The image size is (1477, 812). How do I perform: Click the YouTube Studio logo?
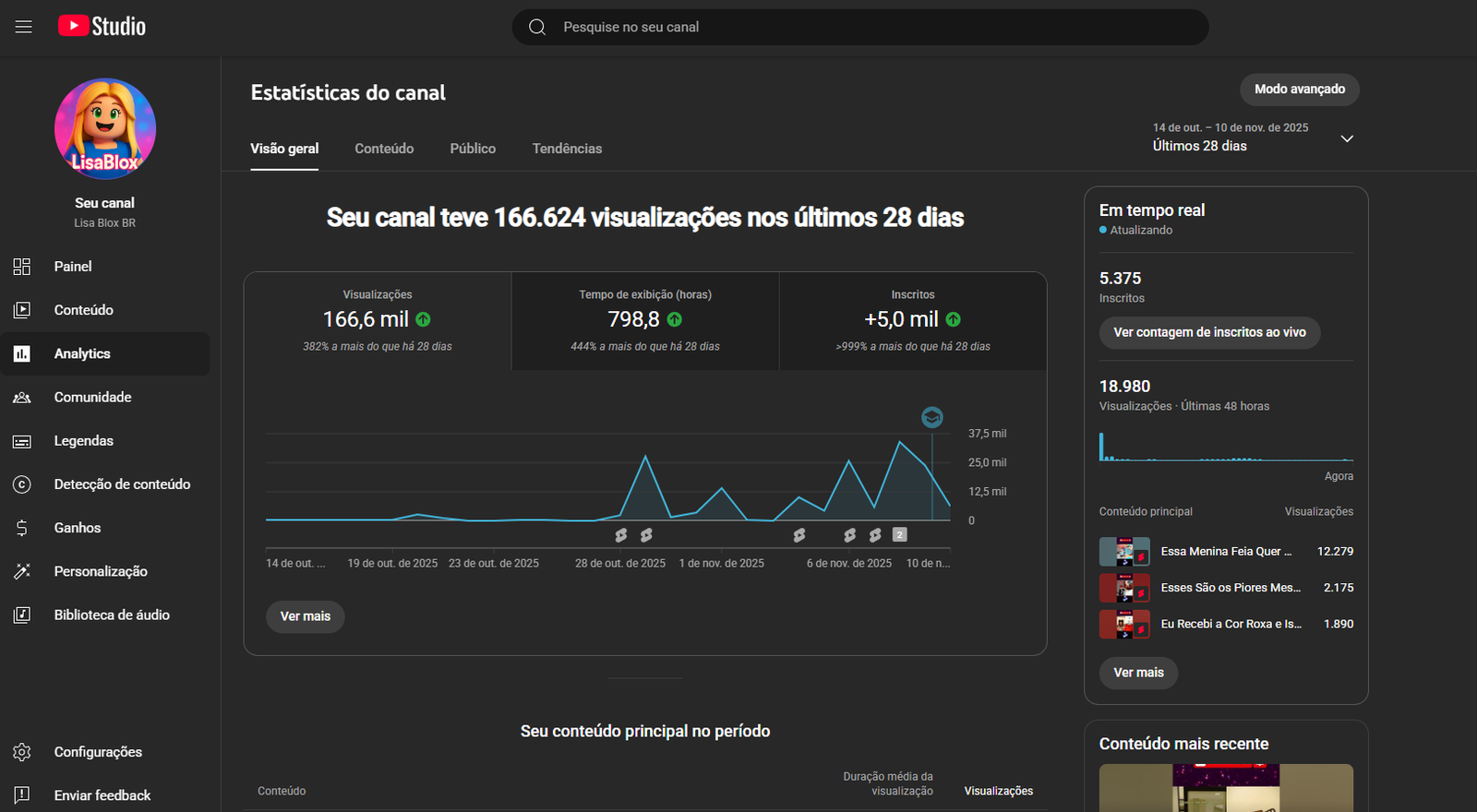[102, 27]
